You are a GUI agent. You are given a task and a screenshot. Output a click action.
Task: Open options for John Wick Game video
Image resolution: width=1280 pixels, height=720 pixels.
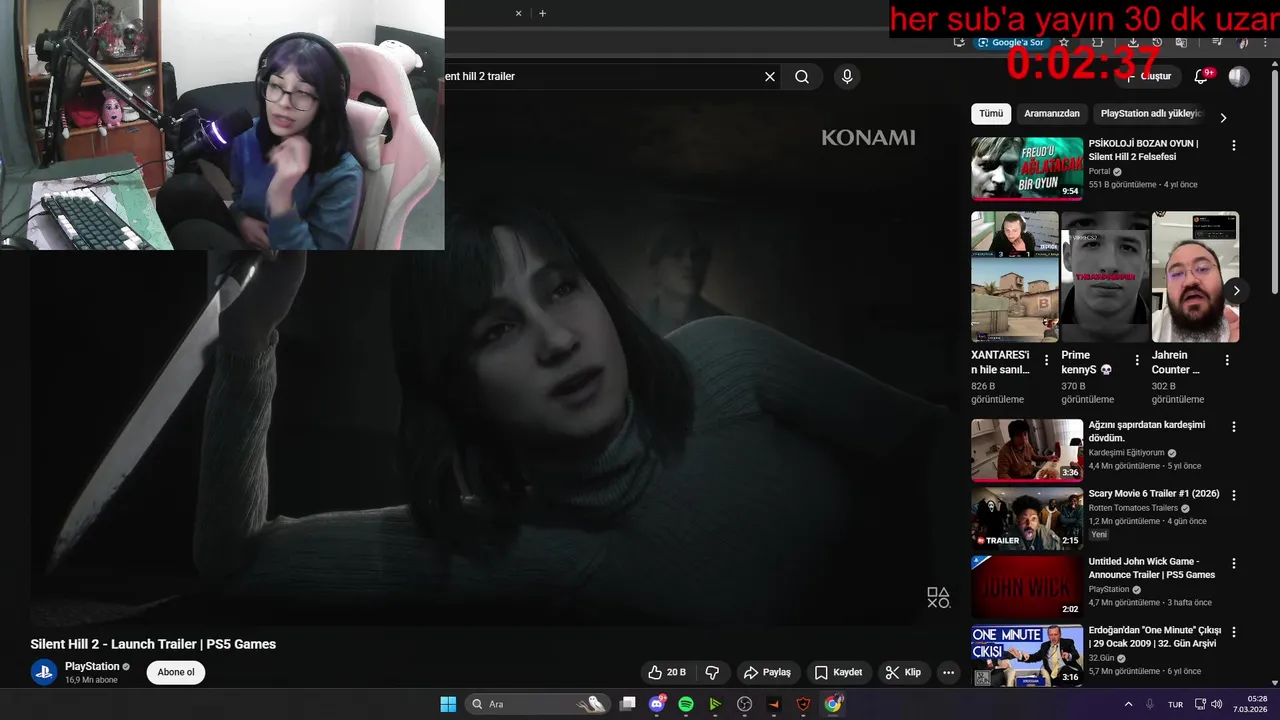(1233, 563)
